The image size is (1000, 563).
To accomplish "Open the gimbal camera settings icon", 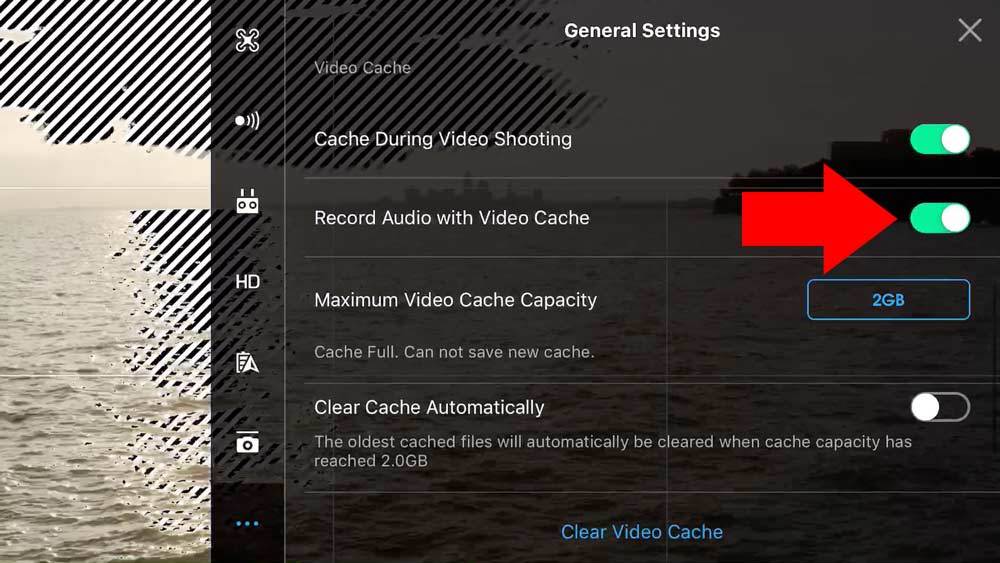I will pyautogui.click(x=247, y=442).
